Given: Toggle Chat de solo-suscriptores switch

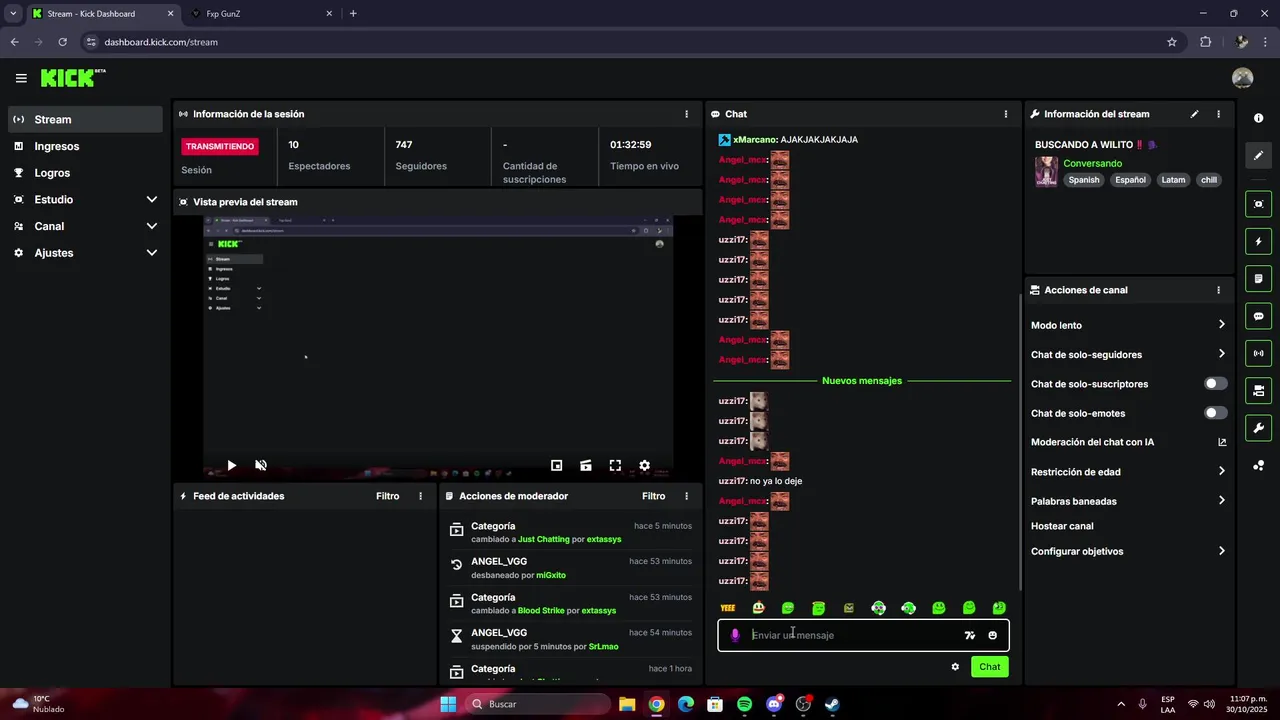Looking at the screenshot, I should tap(1215, 383).
